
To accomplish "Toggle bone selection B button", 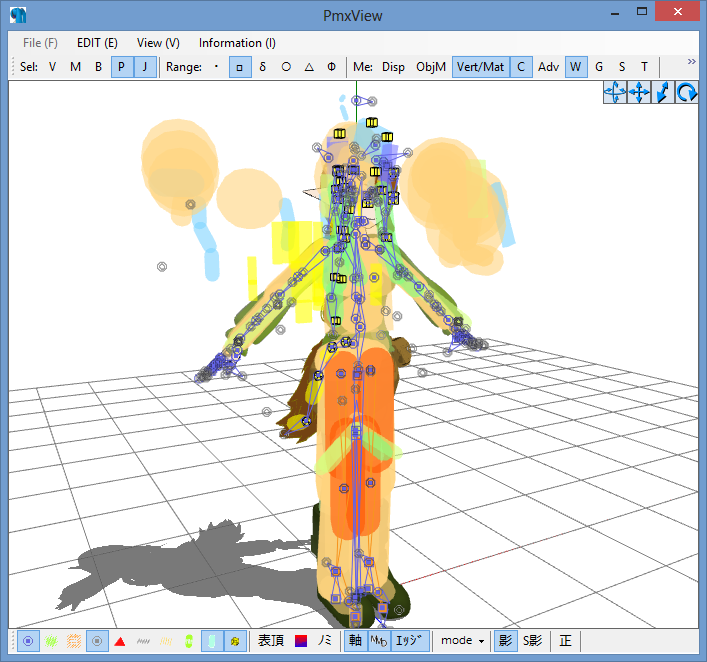I will 98,67.
